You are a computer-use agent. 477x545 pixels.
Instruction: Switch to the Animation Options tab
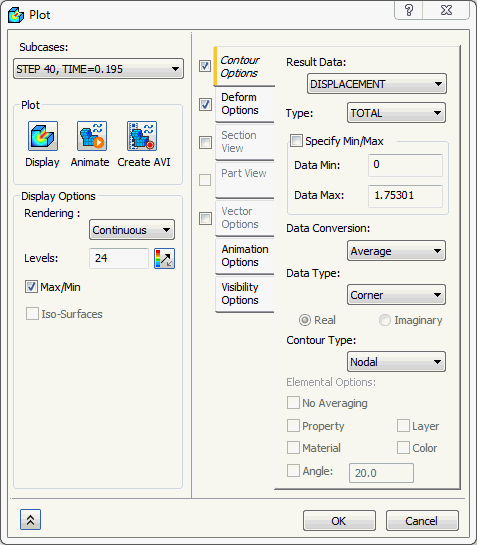pos(245,256)
